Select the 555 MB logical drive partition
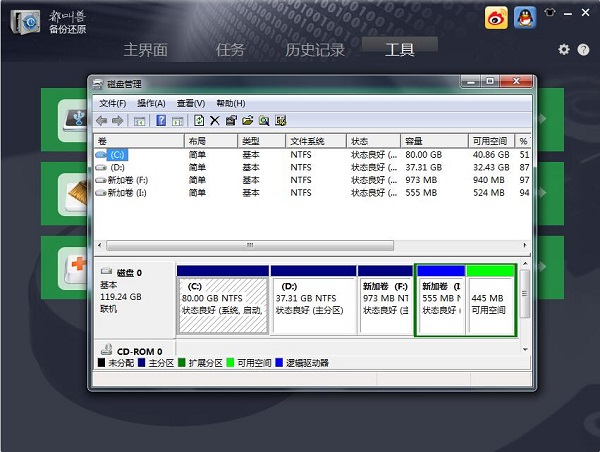 (441, 300)
